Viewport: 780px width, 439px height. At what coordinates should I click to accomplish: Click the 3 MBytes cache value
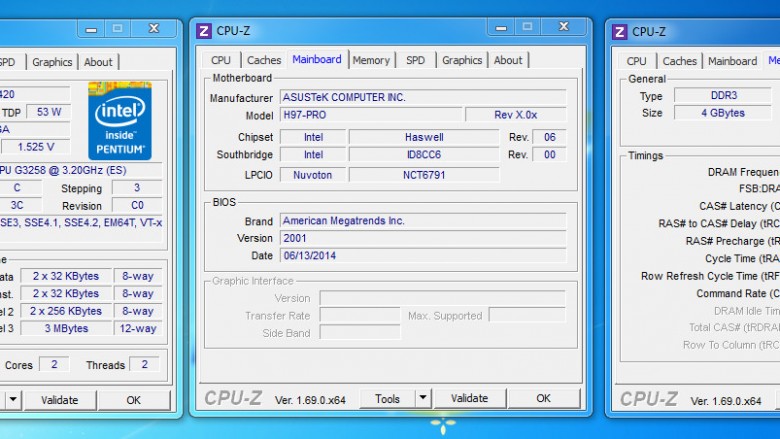[x=66, y=328]
